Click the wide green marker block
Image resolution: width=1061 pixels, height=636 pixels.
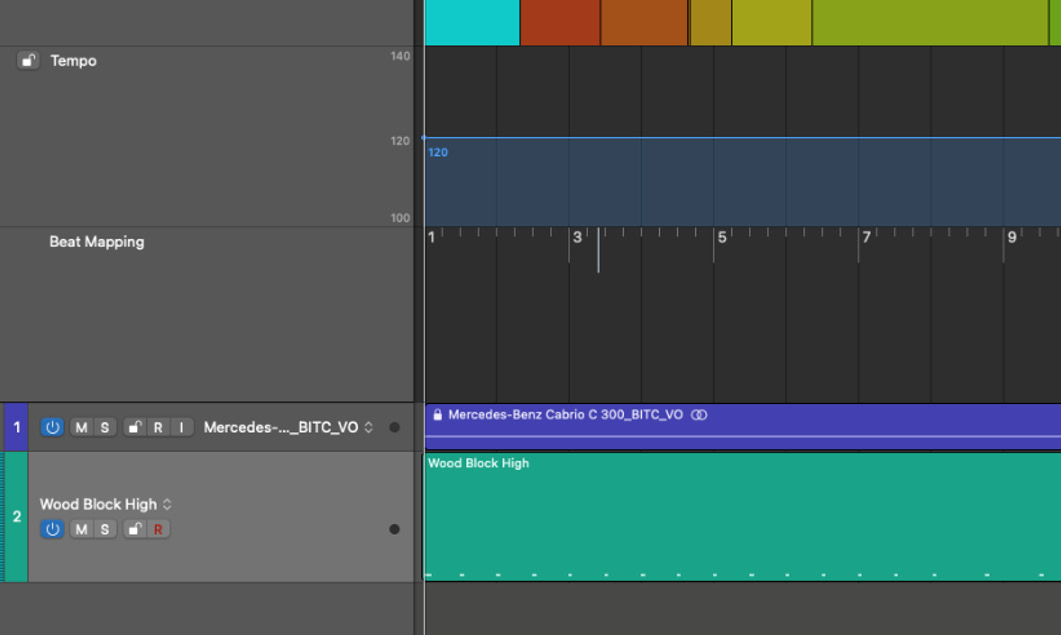930,22
